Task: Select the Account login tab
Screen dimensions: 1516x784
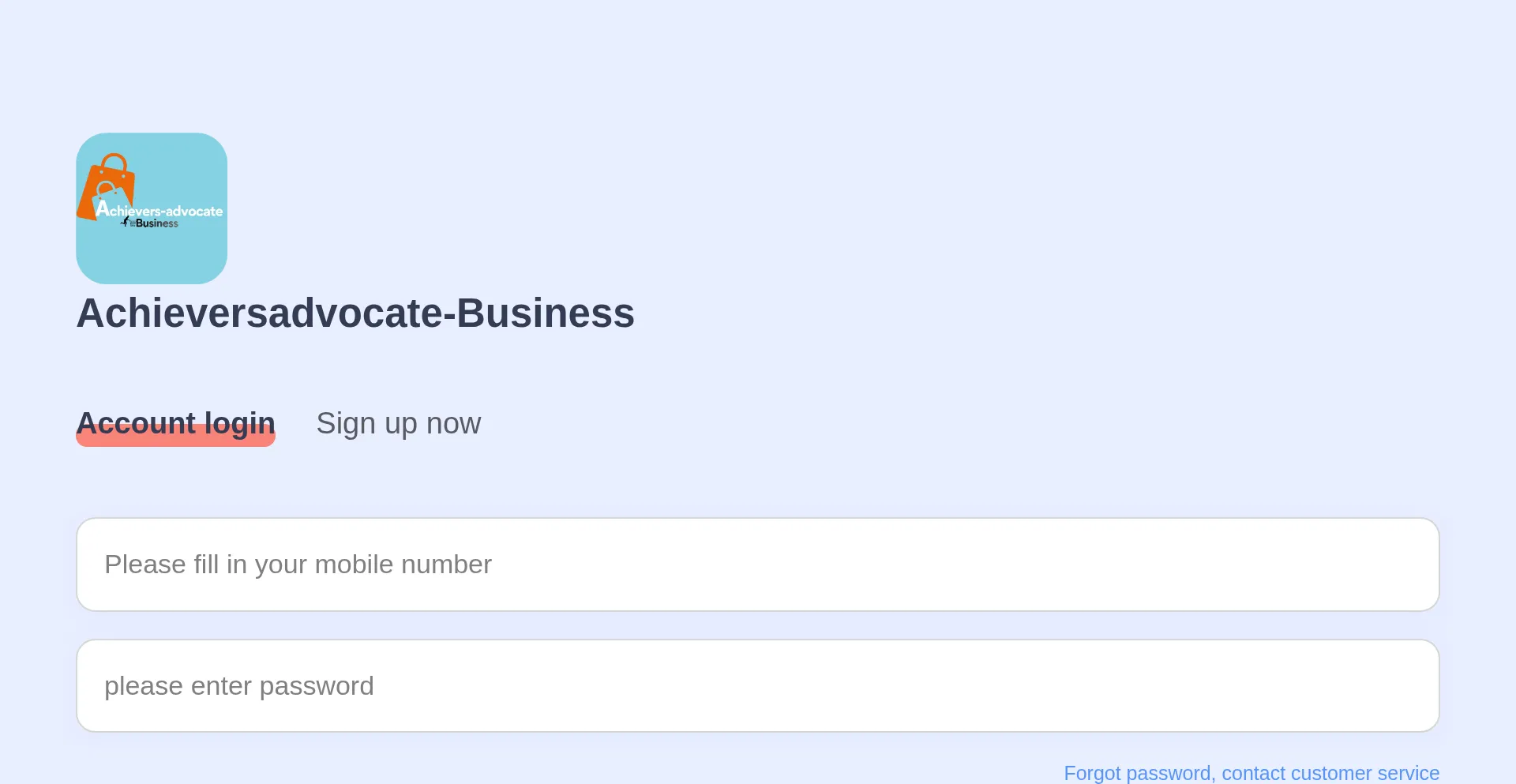Action: 175,423
